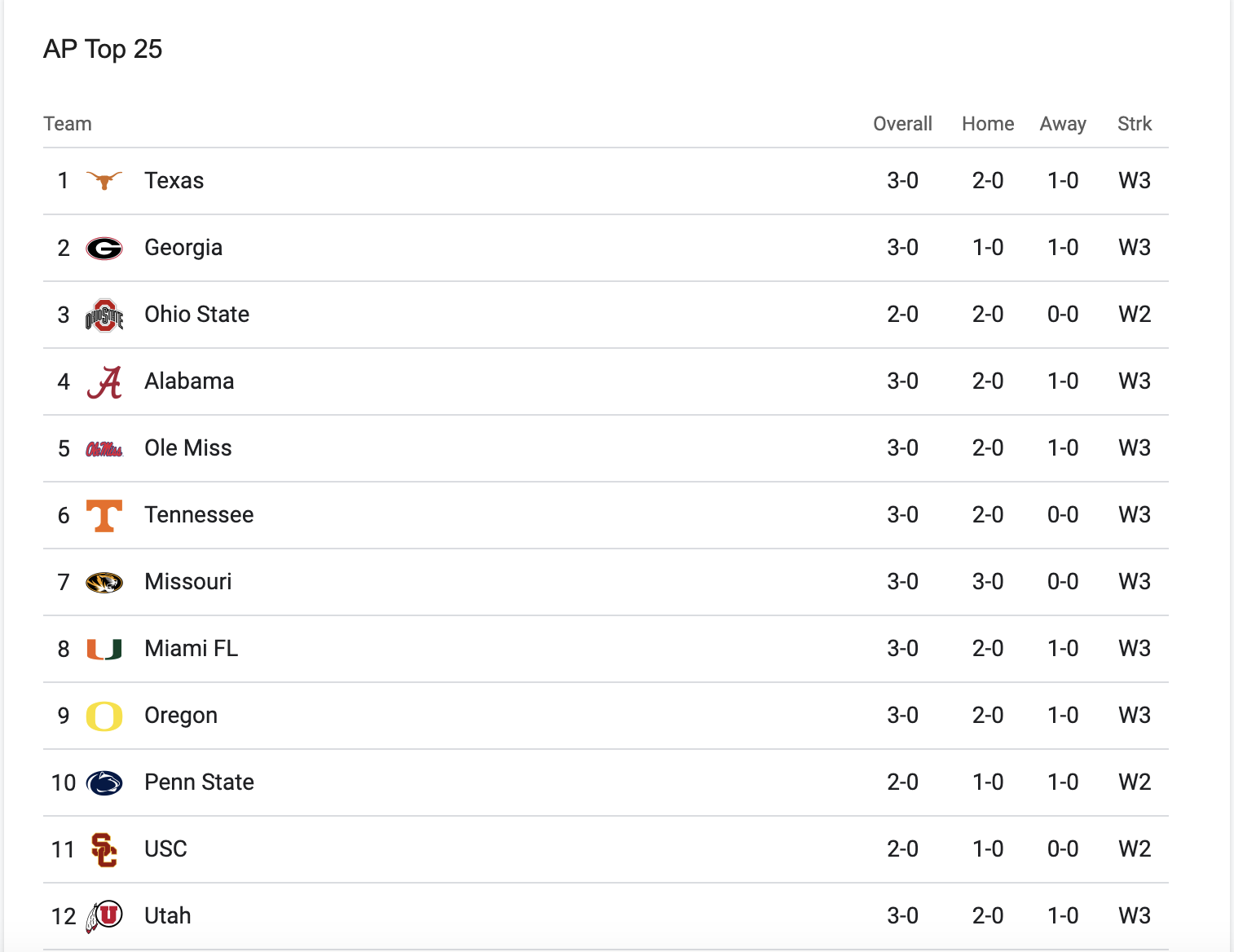Click the Utah Utes logo icon

pyautogui.click(x=104, y=916)
